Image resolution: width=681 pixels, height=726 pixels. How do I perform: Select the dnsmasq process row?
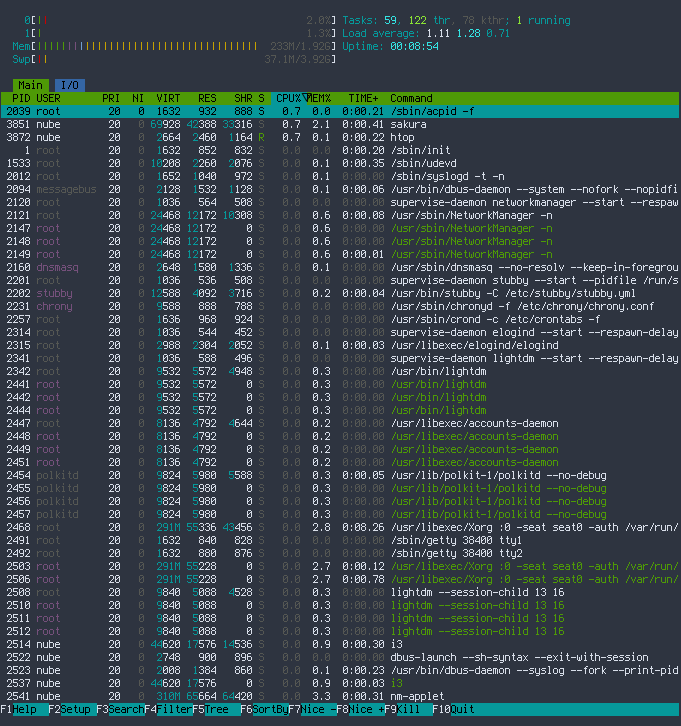[x=340, y=267]
